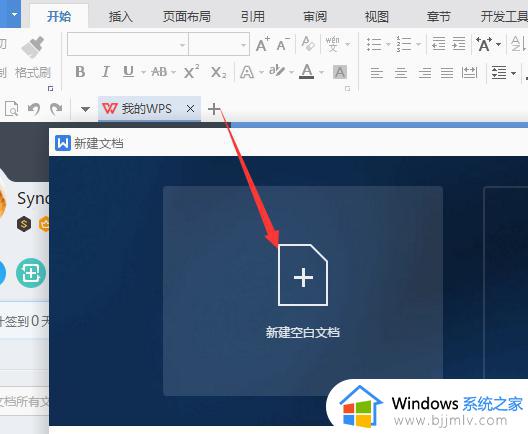Switch to the 章节 tab
This screenshot has height=434, width=528.
tap(438, 16)
